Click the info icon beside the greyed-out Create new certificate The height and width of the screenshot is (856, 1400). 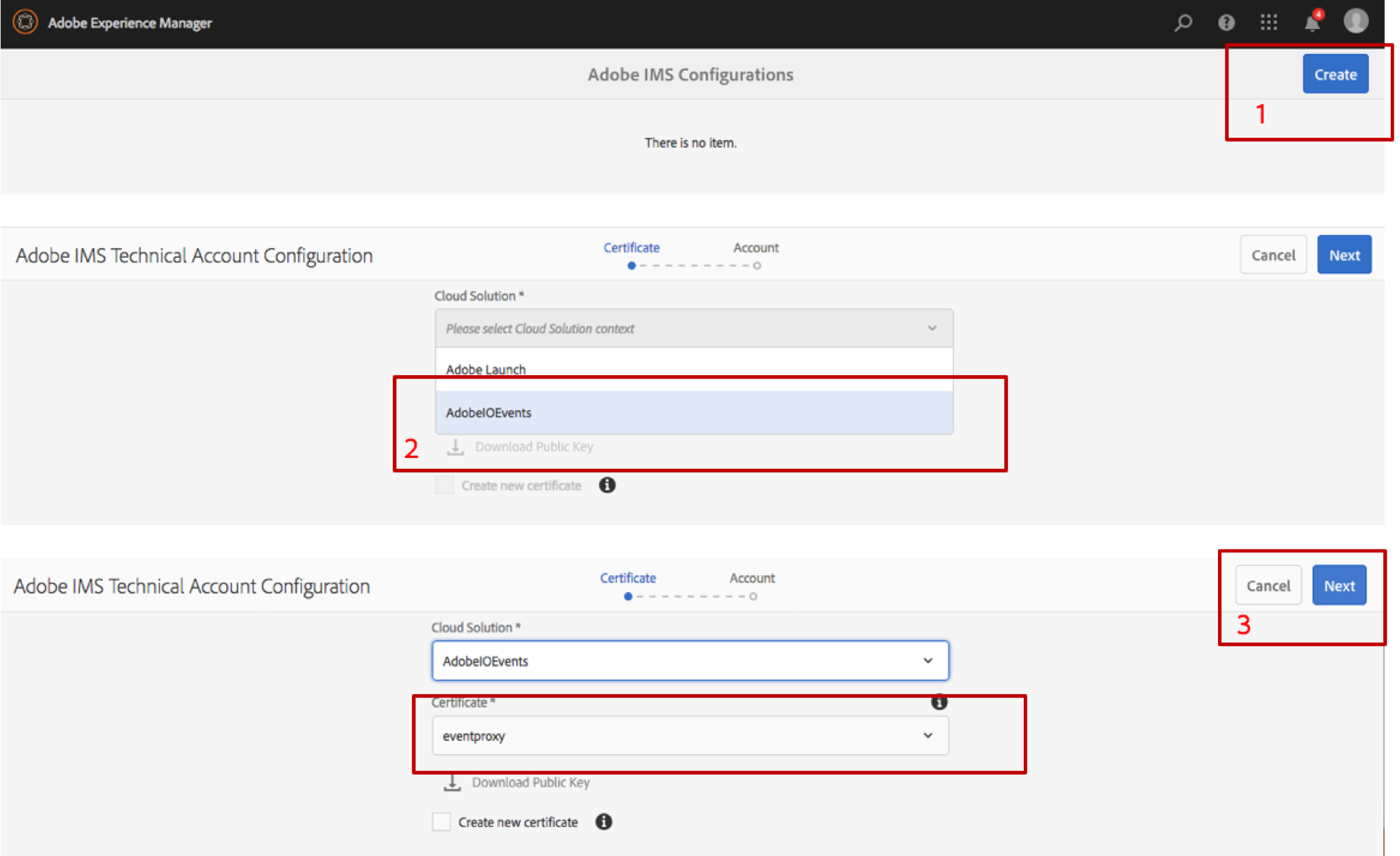pos(607,485)
